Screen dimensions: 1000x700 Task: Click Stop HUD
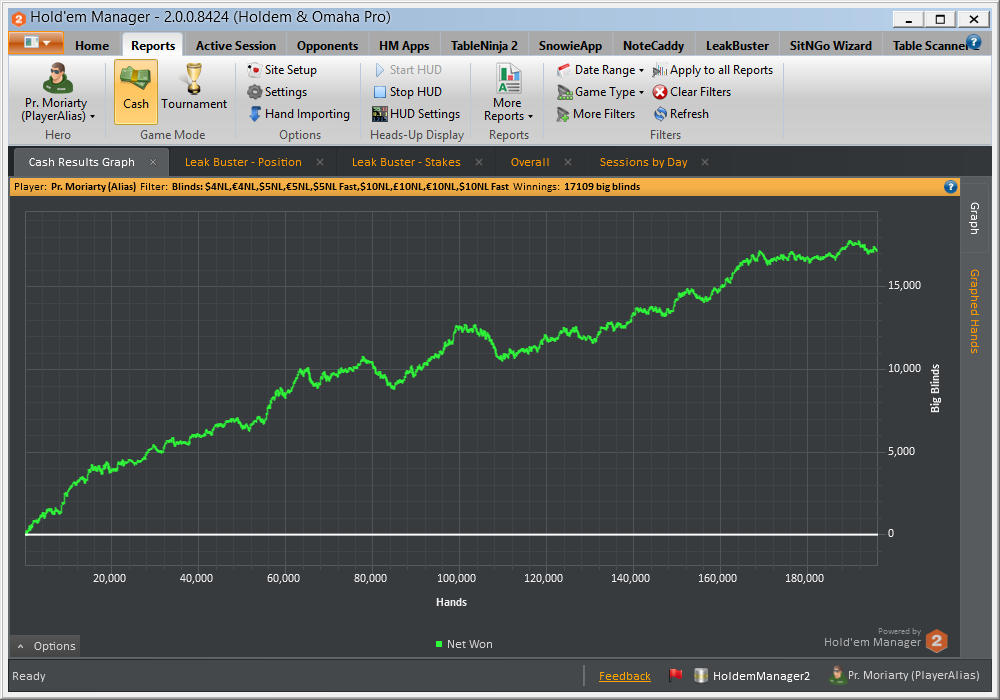click(408, 92)
